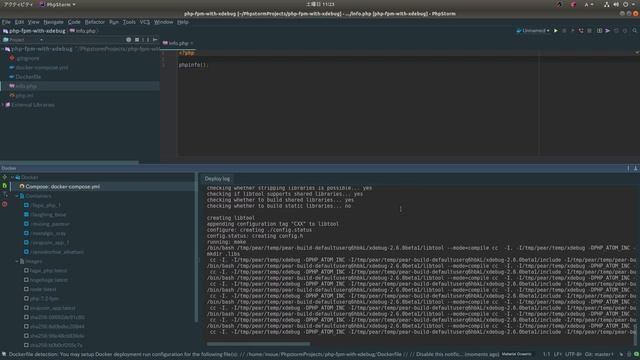This screenshot has width=640, height=360.
Task: Collapse the Containers node
Action: point(17,196)
